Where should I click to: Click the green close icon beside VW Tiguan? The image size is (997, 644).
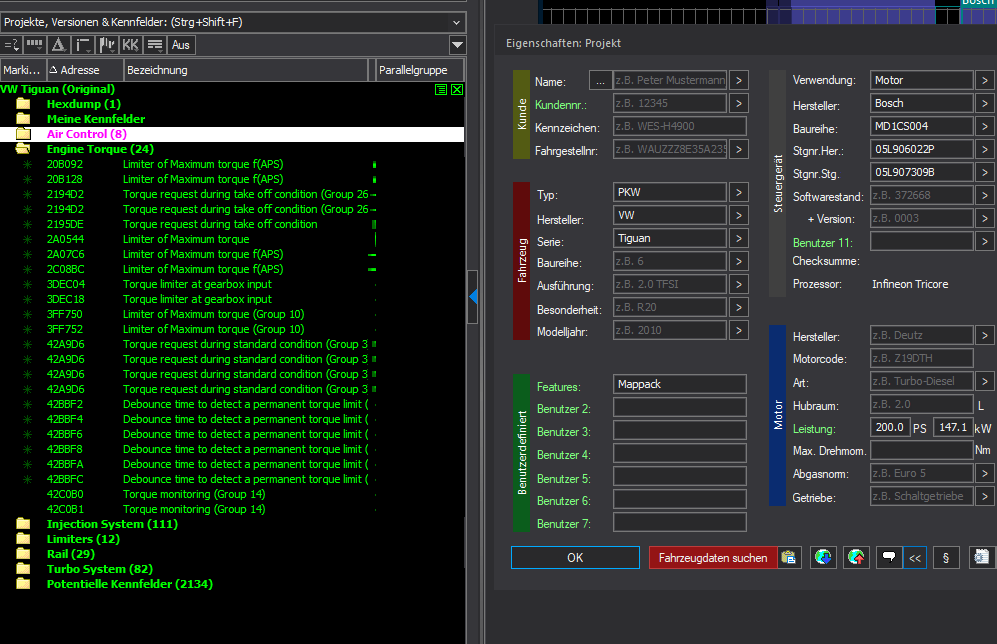click(457, 90)
